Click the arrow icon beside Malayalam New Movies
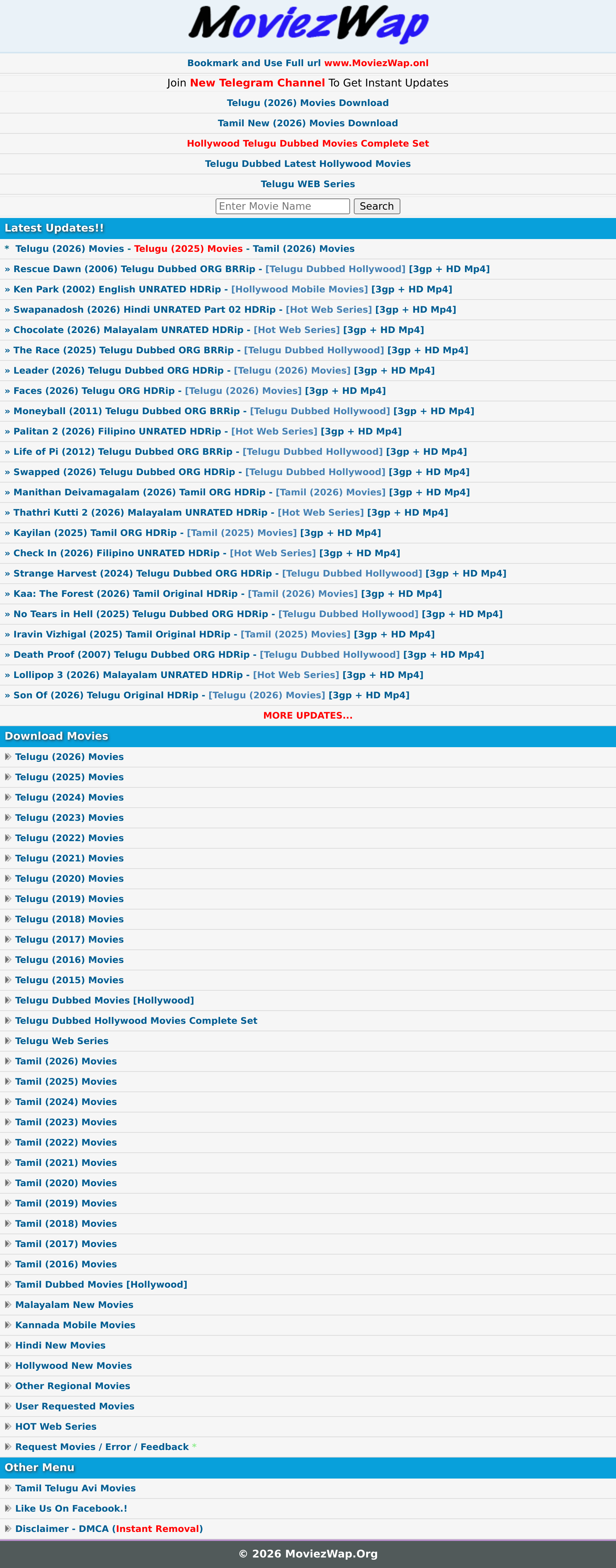This screenshot has height=1568, width=616. click(x=8, y=1305)
